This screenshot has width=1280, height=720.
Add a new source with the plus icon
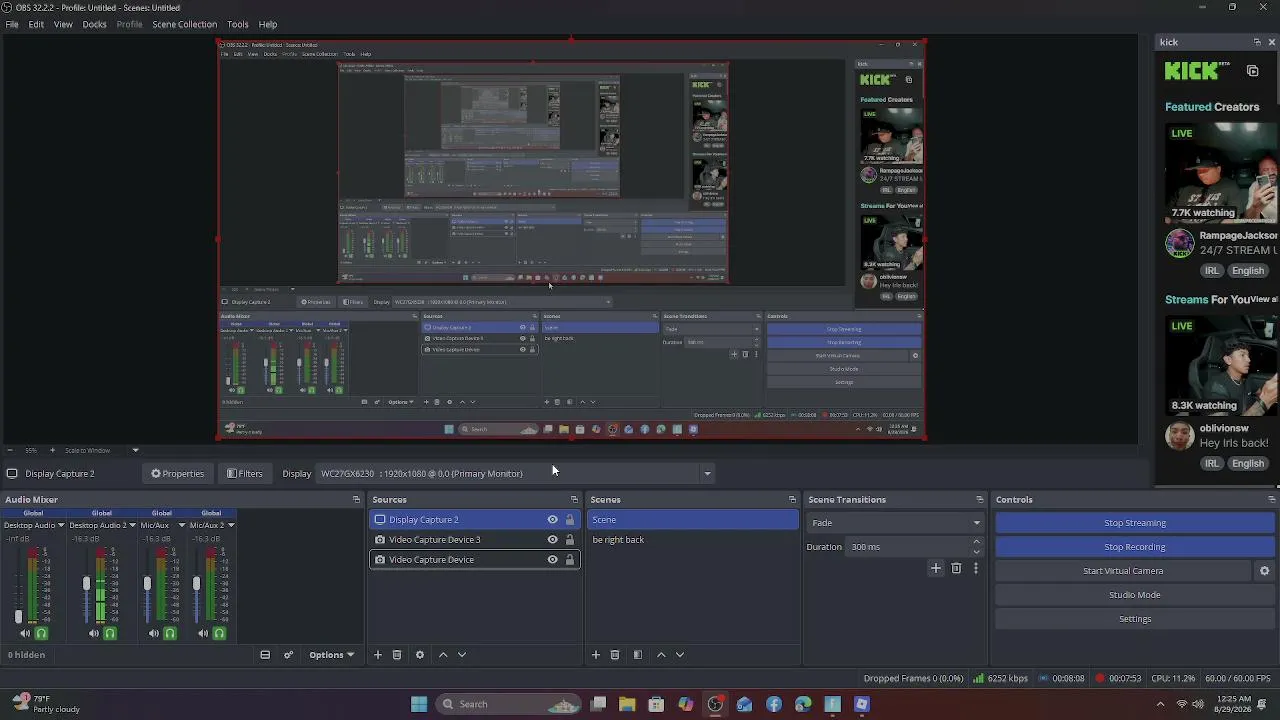(x=378, y=655)
